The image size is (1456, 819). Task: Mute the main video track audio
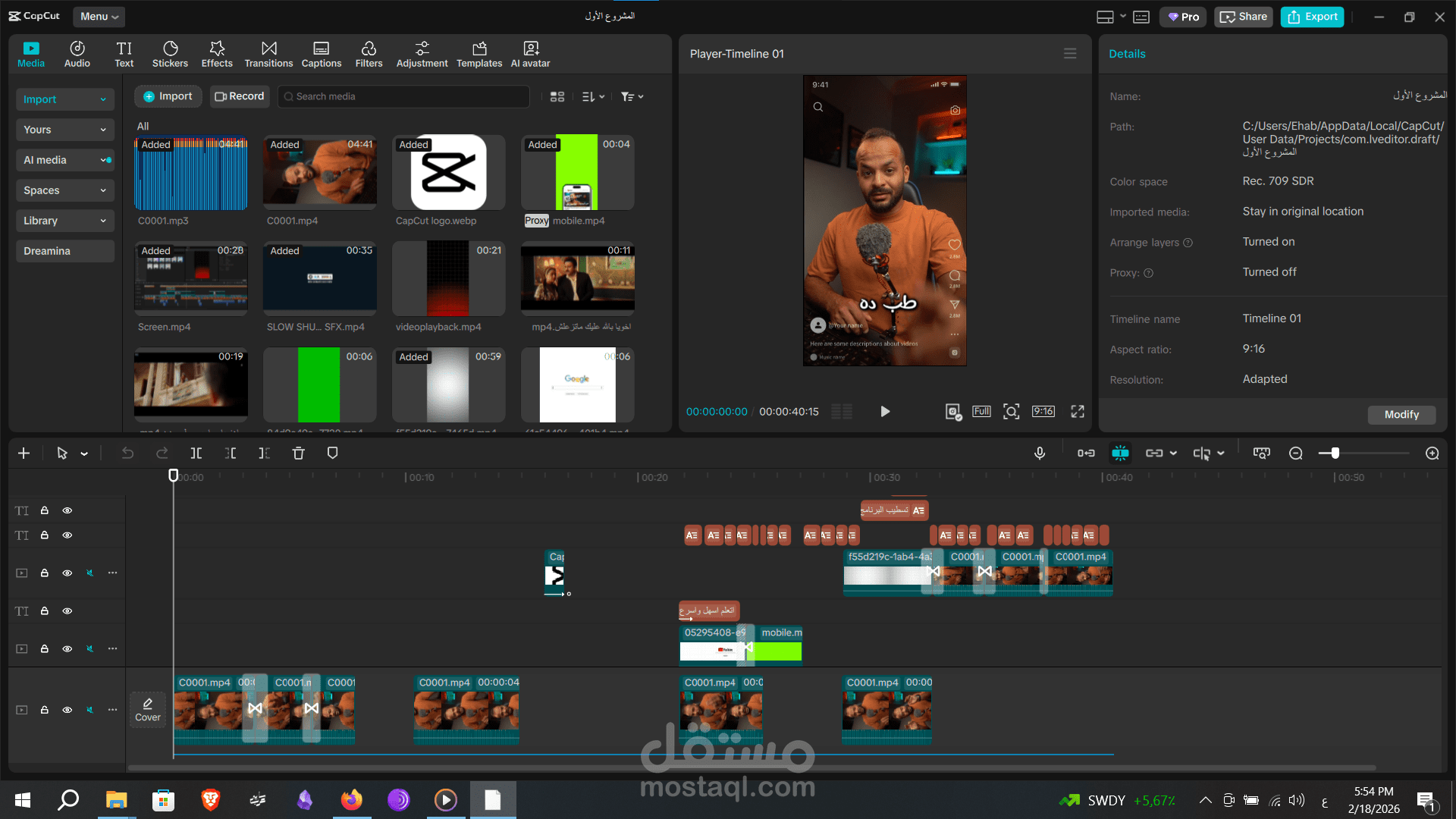[x=90, y=710]
